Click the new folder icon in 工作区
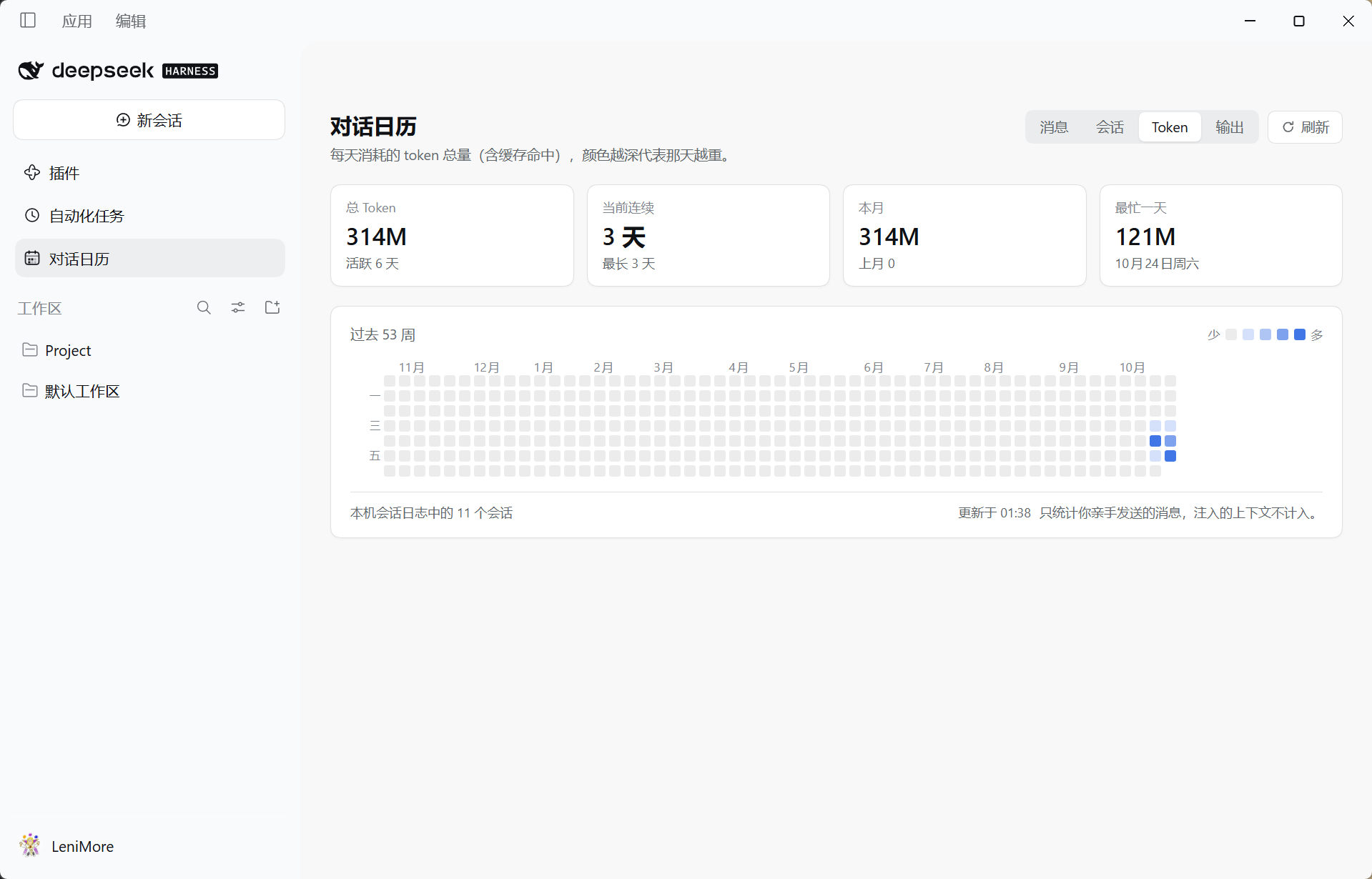The image size is (1372, 879). (x=272, y=307)
